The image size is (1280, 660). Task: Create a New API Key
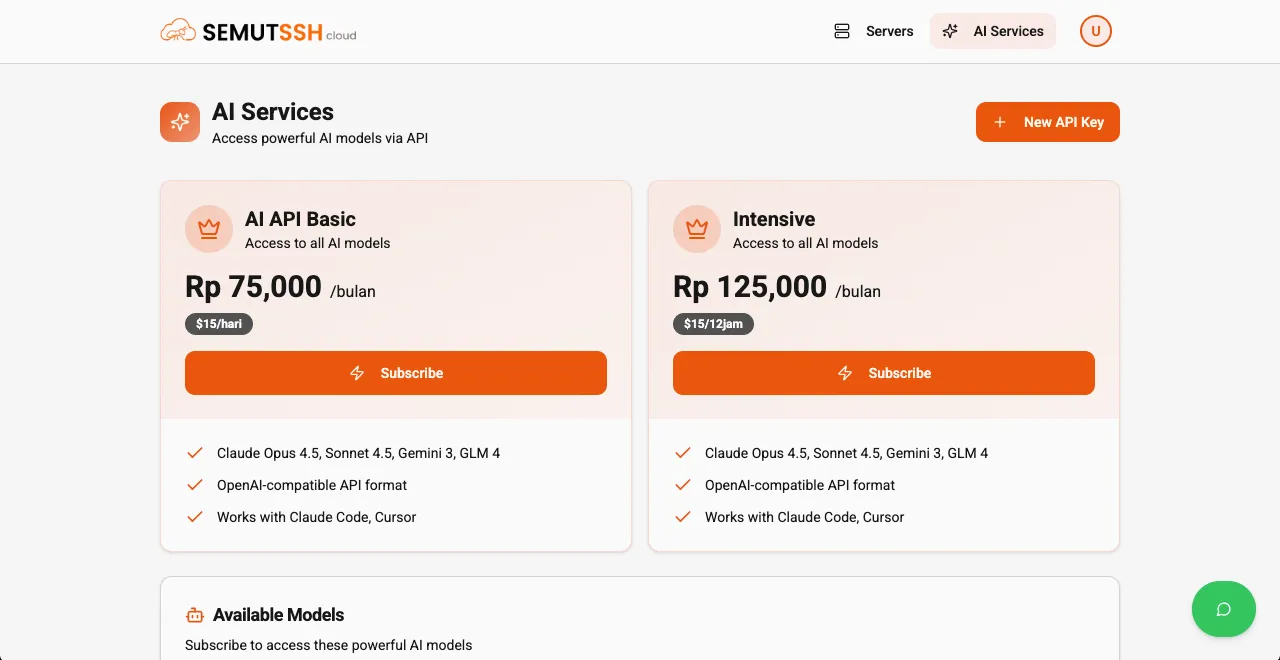tap(1047, 122)
